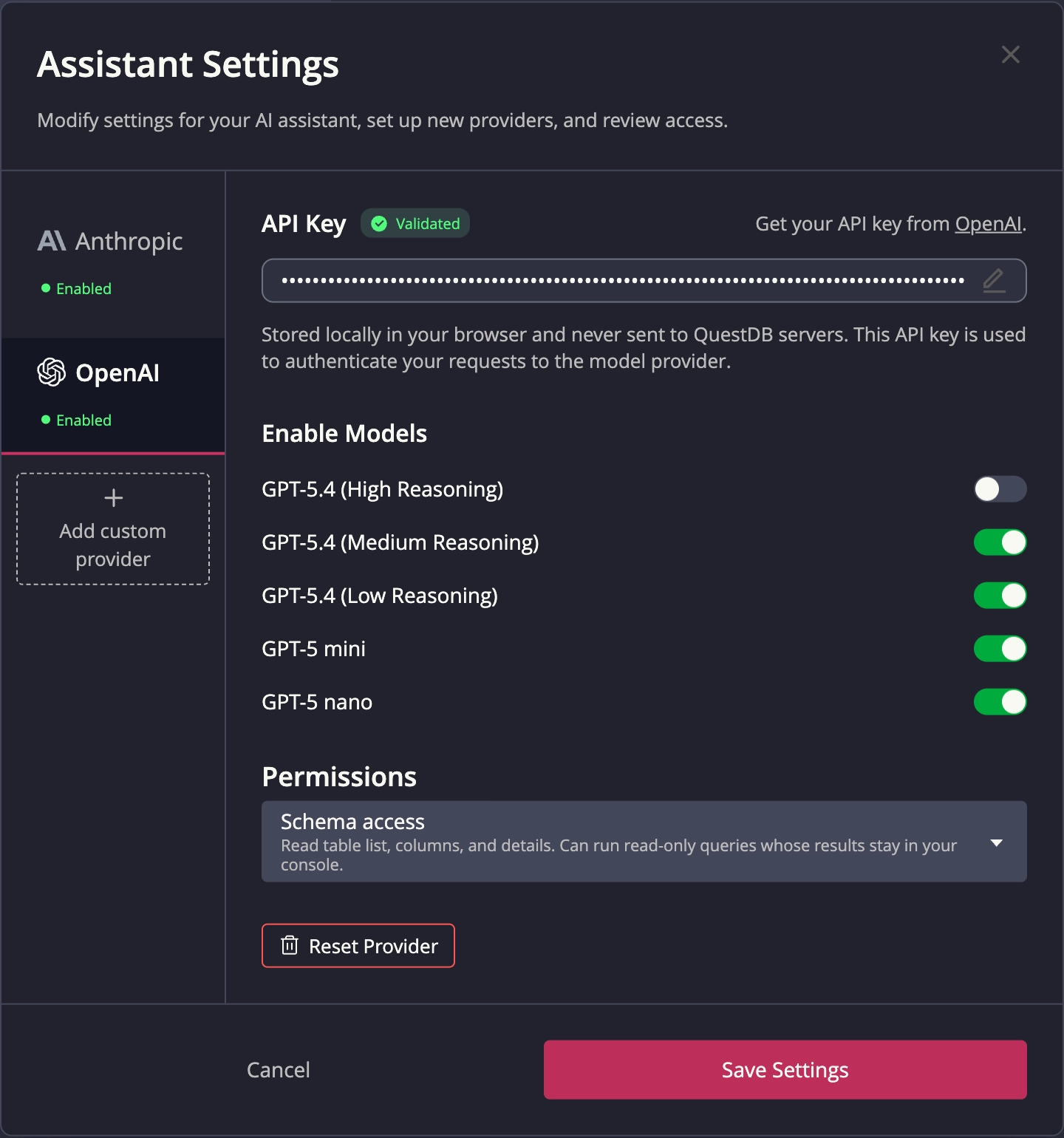The width and height of the screenshot is (1064, 1138).
Task: Click Reset Provider button
Action: 358,946
